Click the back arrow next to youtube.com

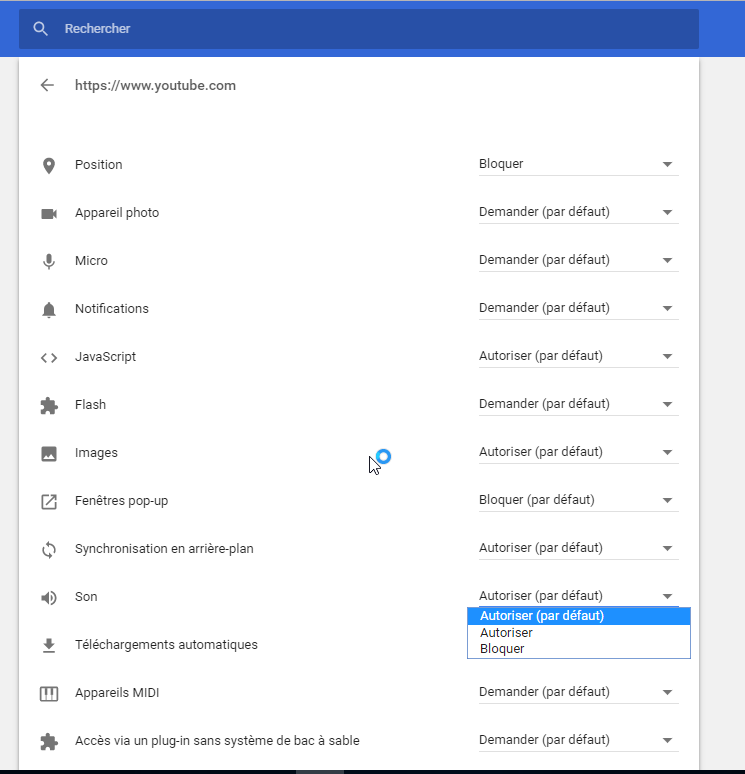pos(47,85)
